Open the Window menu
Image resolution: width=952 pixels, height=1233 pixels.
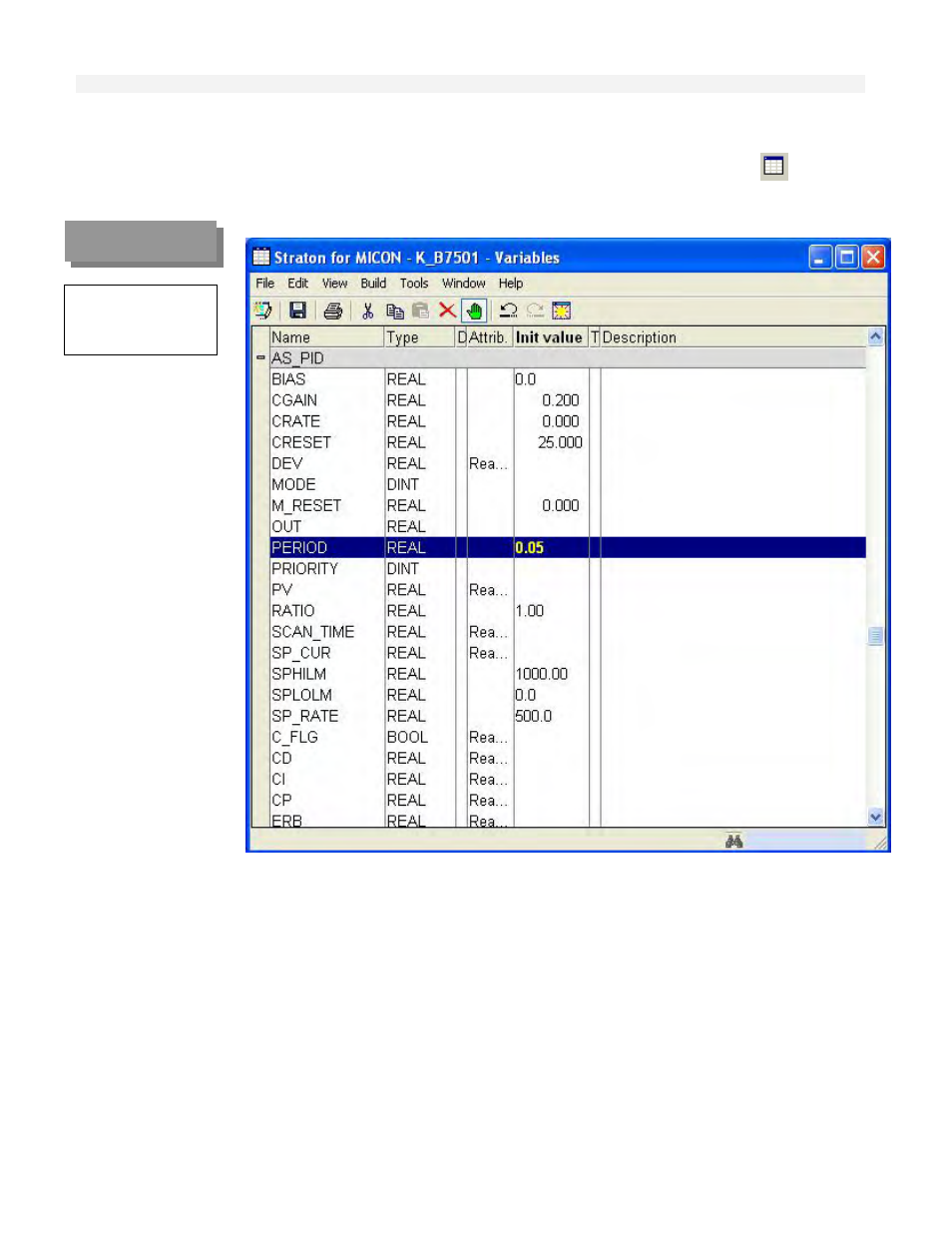[x=464, y=284]
